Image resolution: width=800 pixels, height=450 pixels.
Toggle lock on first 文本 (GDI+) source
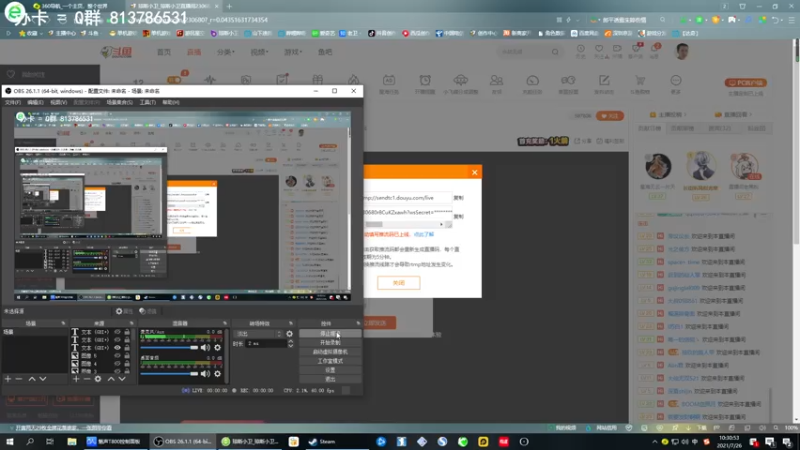pyautogui.click(x=127, y=332)
